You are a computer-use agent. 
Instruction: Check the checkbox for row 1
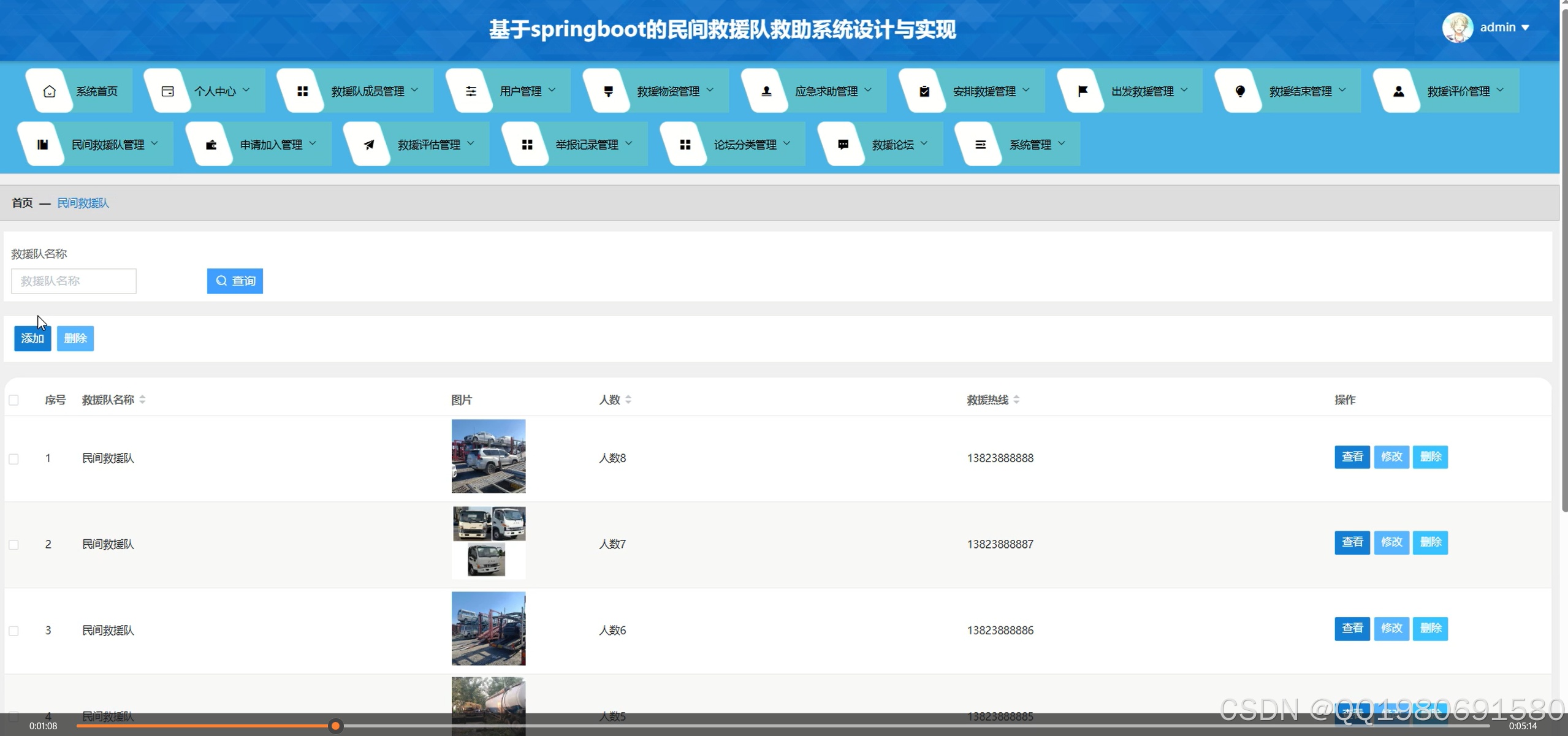[13, 459]
